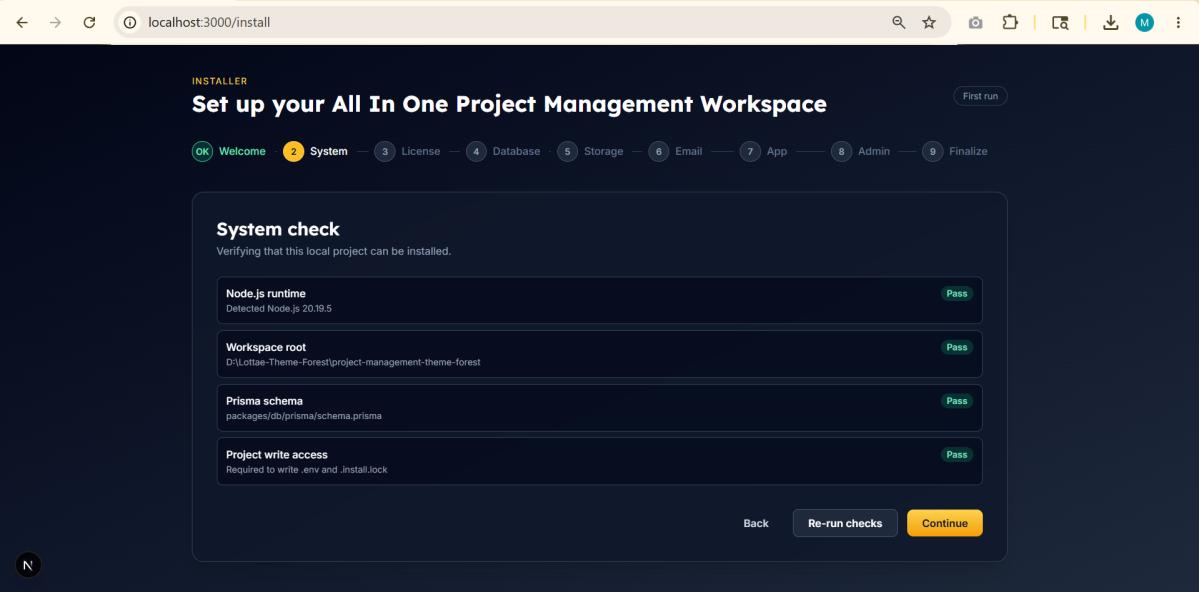Click the Node.js runtime title
Image resolution: width=1199 pixels, height=592 pixels.
[x=266, y=294]
